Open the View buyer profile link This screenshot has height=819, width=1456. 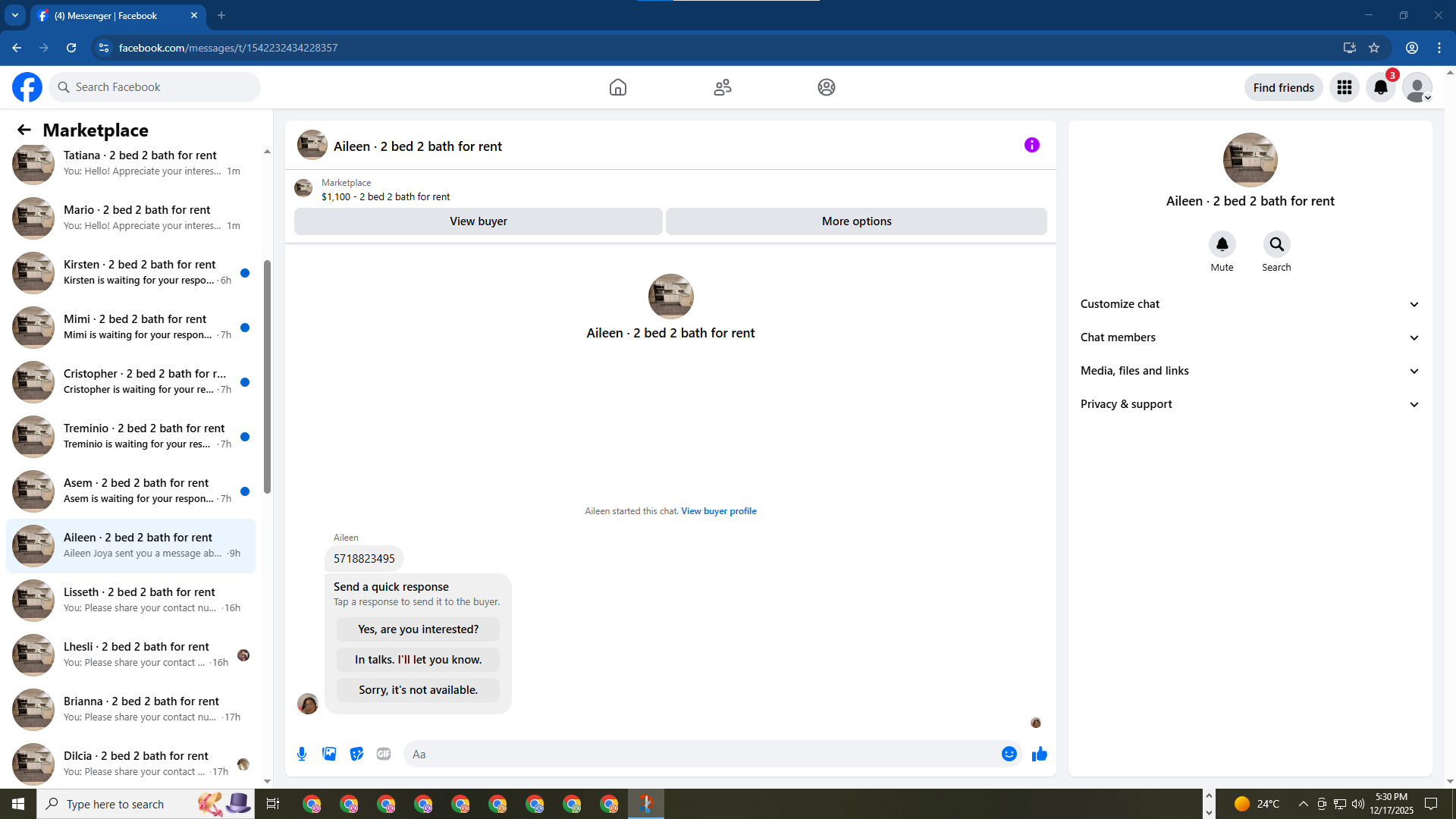718,511
